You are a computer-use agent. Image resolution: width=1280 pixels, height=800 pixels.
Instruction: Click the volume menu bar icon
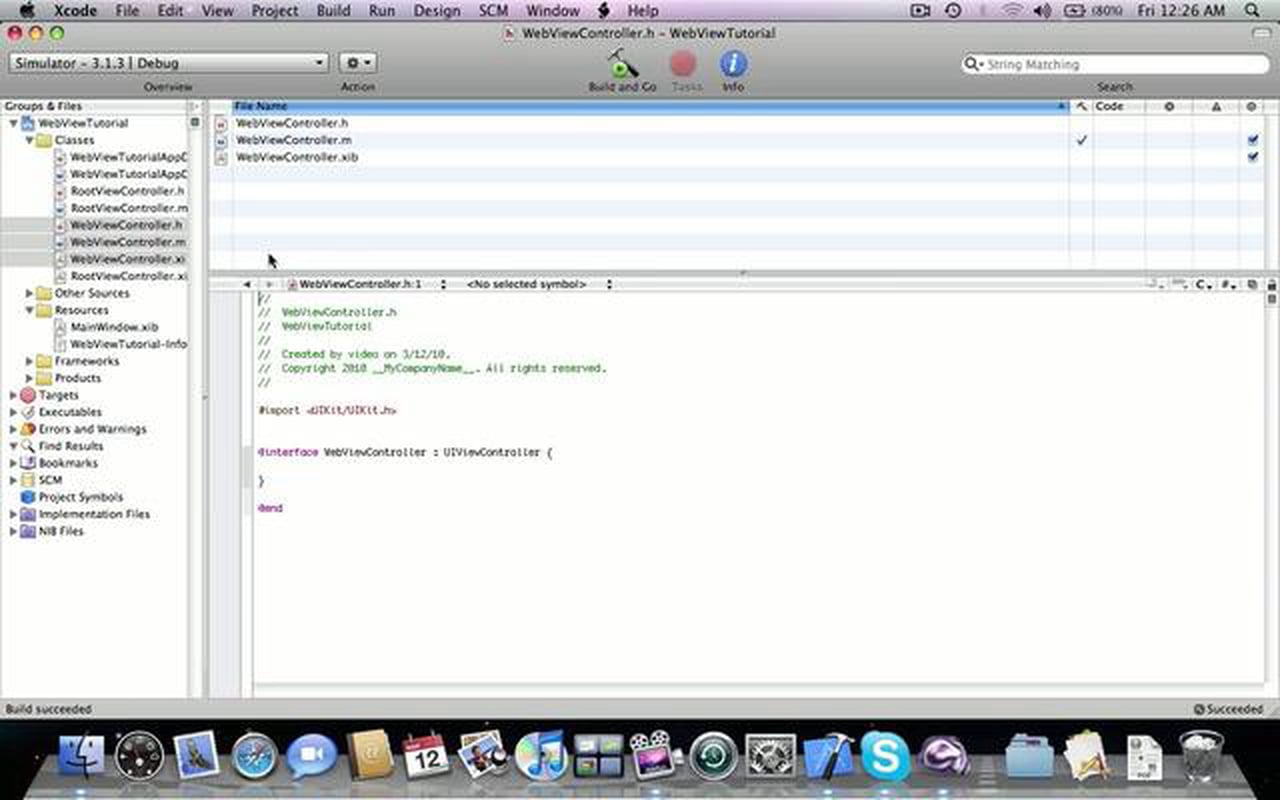pos(1041,11)
